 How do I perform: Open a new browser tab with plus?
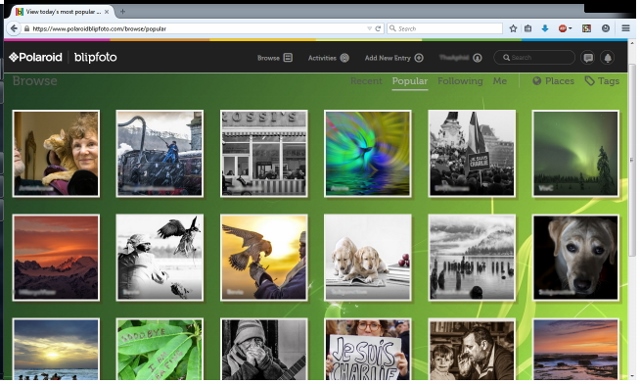(122, 12)
